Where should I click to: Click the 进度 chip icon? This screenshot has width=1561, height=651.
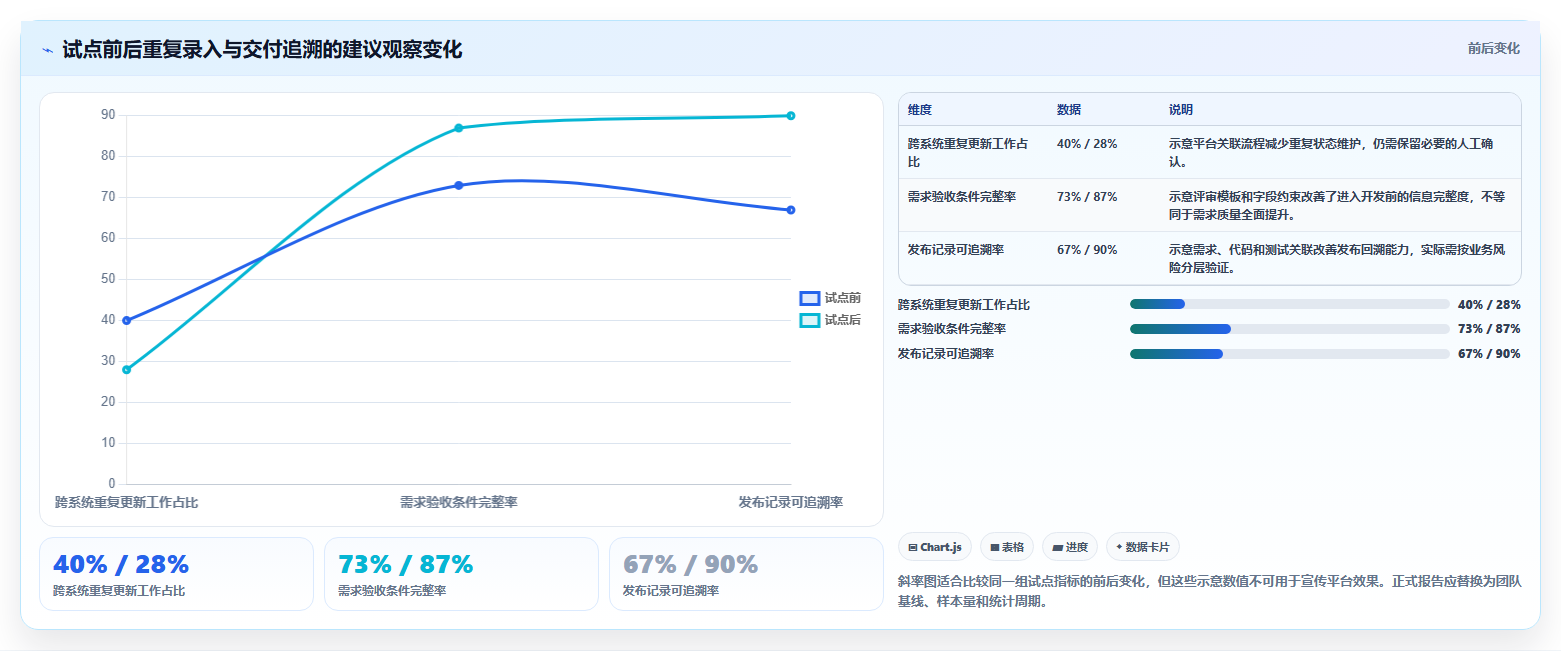pos(1057,547)
